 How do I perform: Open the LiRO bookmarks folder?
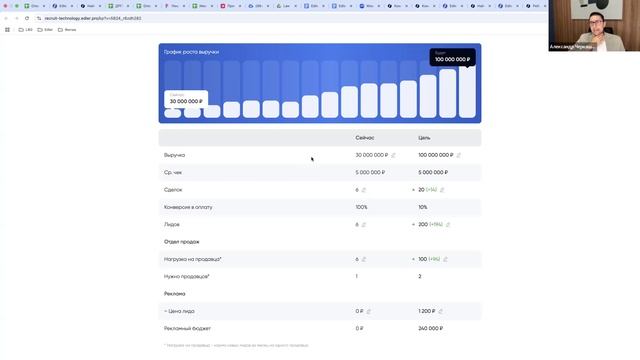pyautogui.click(x=25, y=30)
